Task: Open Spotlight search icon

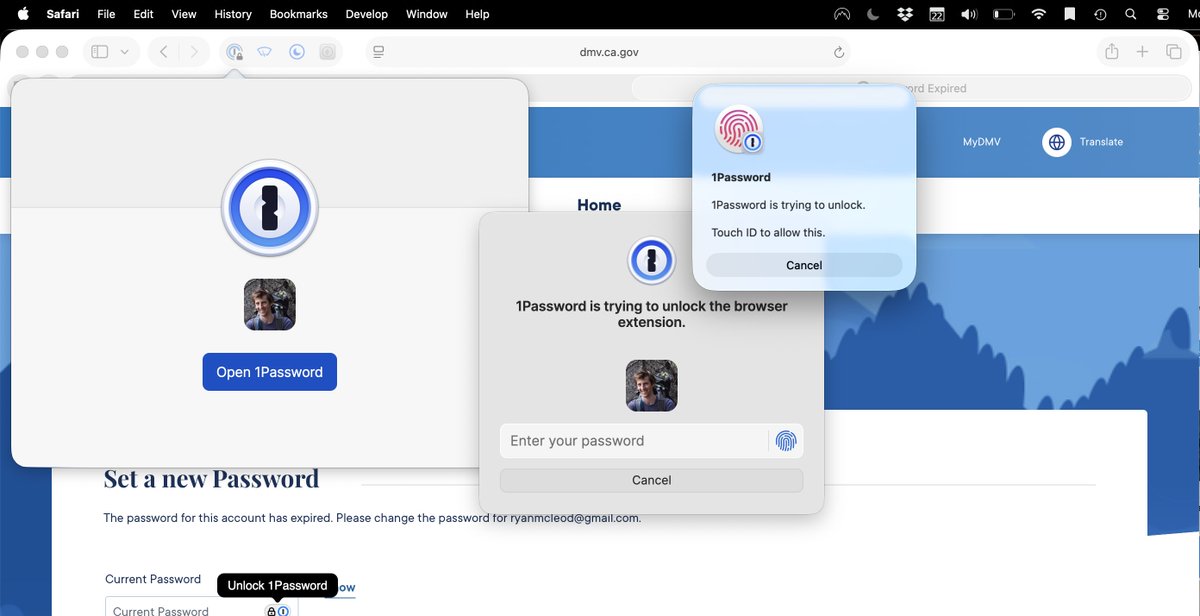Action: [x=1131, y=14]
